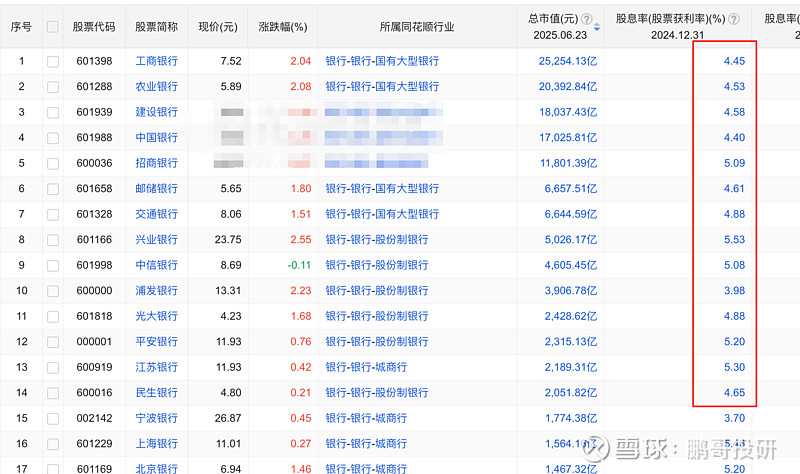Check the box for 浦发银行 row
The height and width of the screenshot is (474, 800).
click(x=53, y=291)
